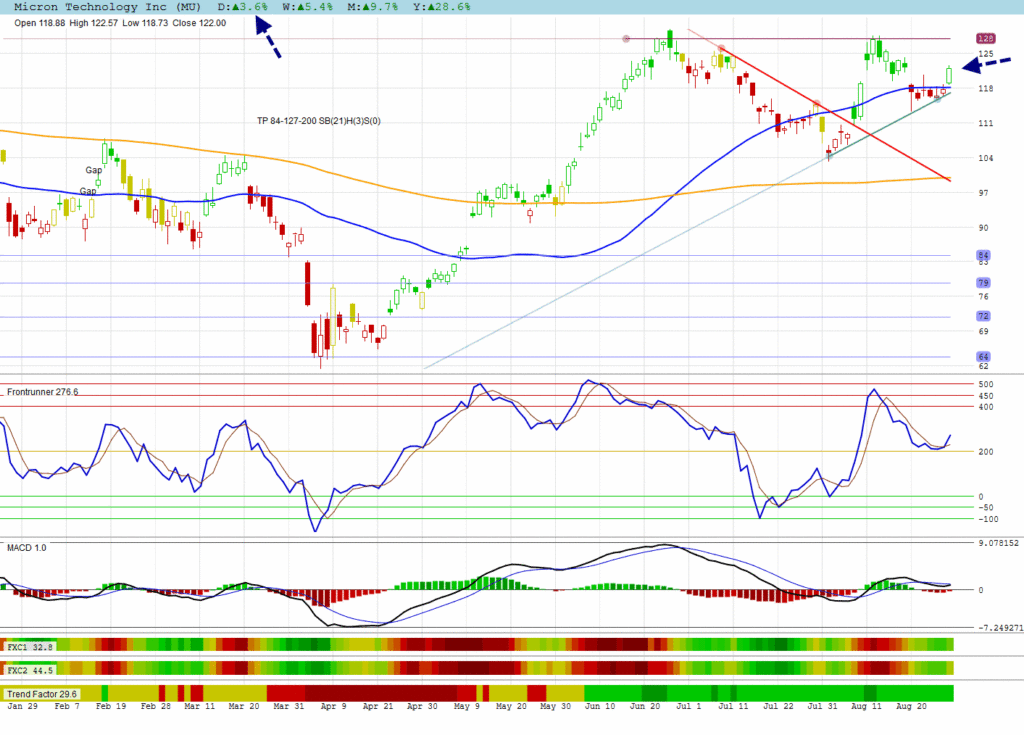Image resolution: width=1024 pixels, height=735 pixels.
Task: Select the blue 64 support price tag
Action: point(984,357)
